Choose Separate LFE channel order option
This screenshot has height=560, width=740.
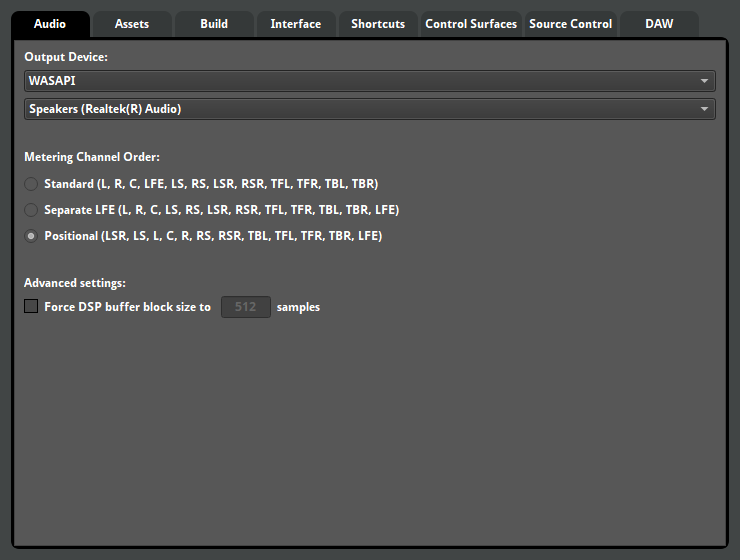(x=32, y=210)
